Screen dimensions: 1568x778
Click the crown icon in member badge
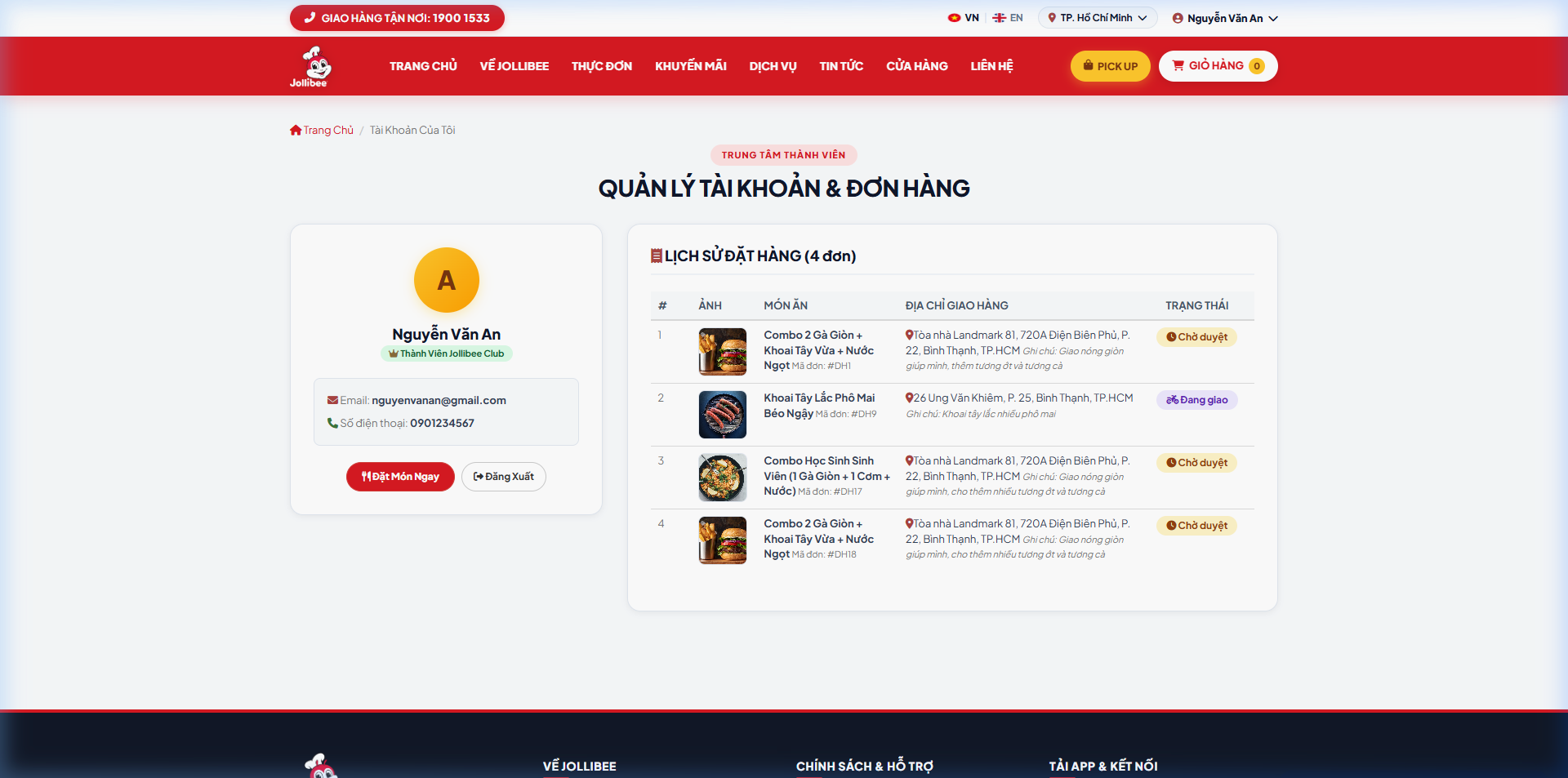point(393,354)
